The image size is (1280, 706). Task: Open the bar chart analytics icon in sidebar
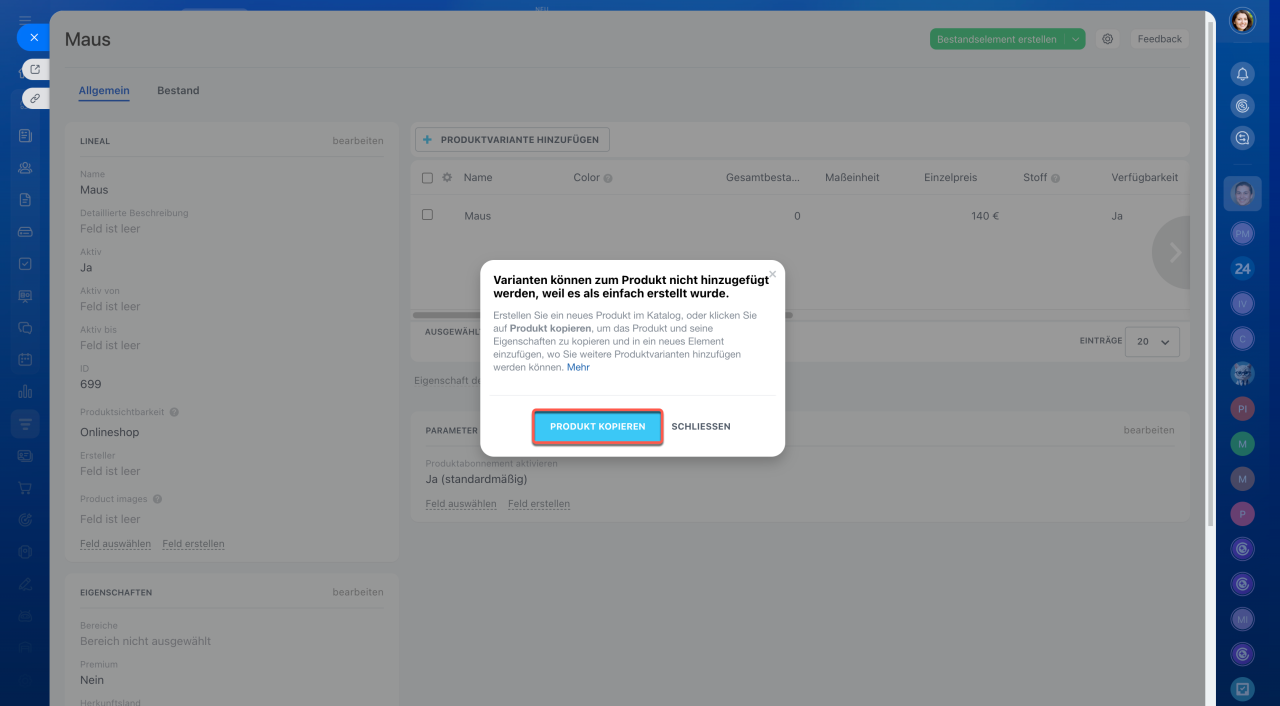point(25,391)
